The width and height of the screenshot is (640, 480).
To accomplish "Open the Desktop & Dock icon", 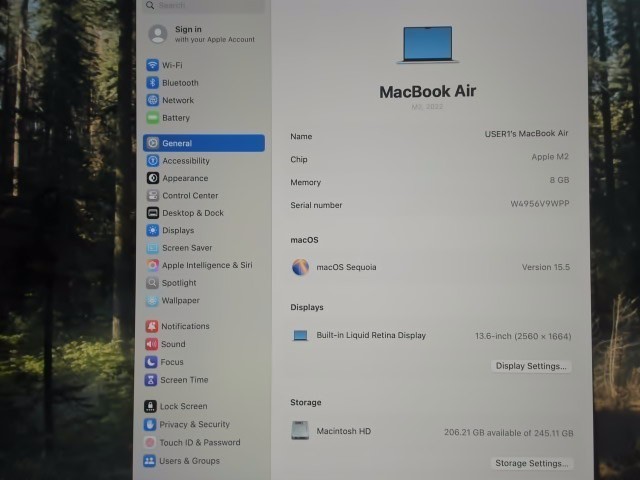I will click(x=153, y=213).
